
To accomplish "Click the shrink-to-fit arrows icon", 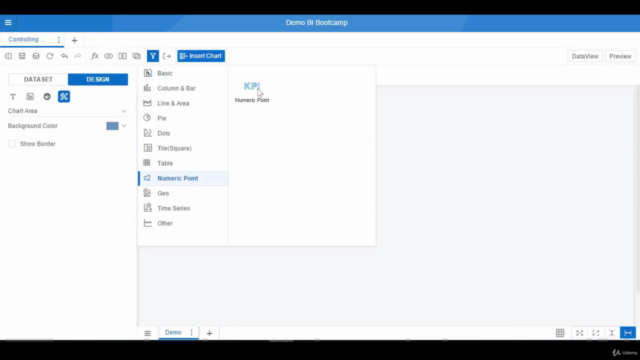I will tap(580, 333).
